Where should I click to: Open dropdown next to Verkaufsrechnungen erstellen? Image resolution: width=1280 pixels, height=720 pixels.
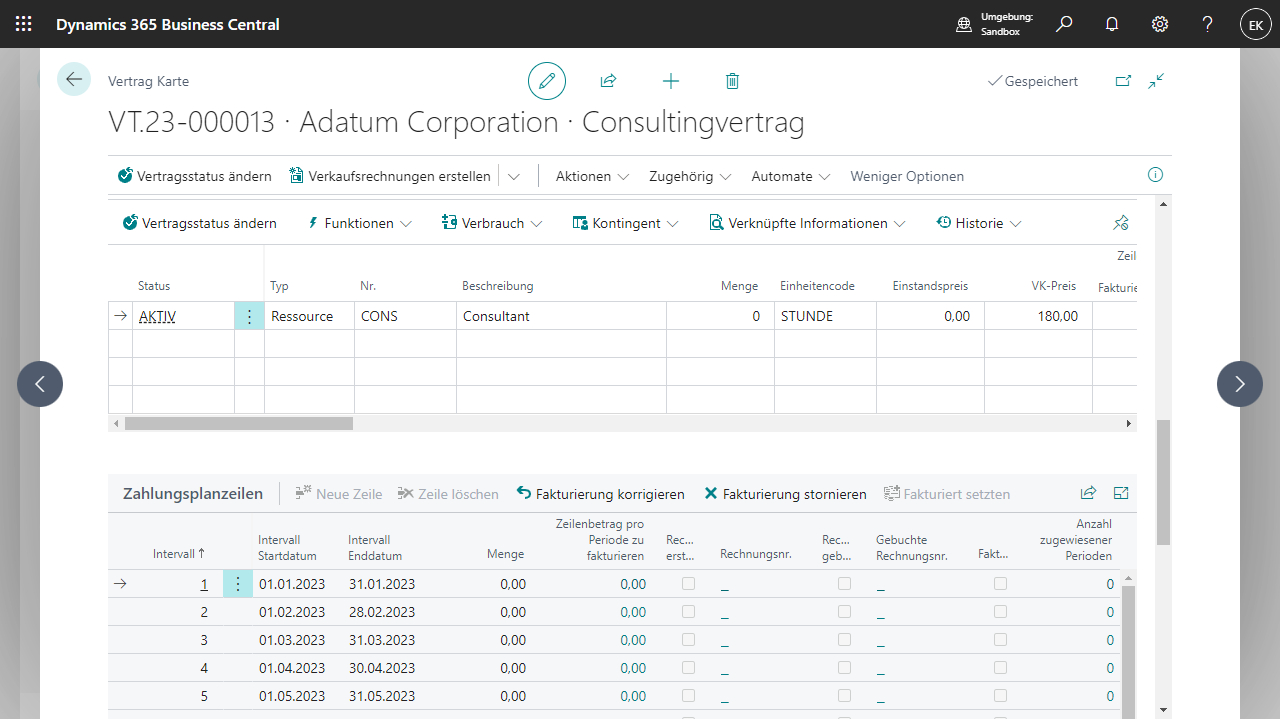[x=513, y=176]
